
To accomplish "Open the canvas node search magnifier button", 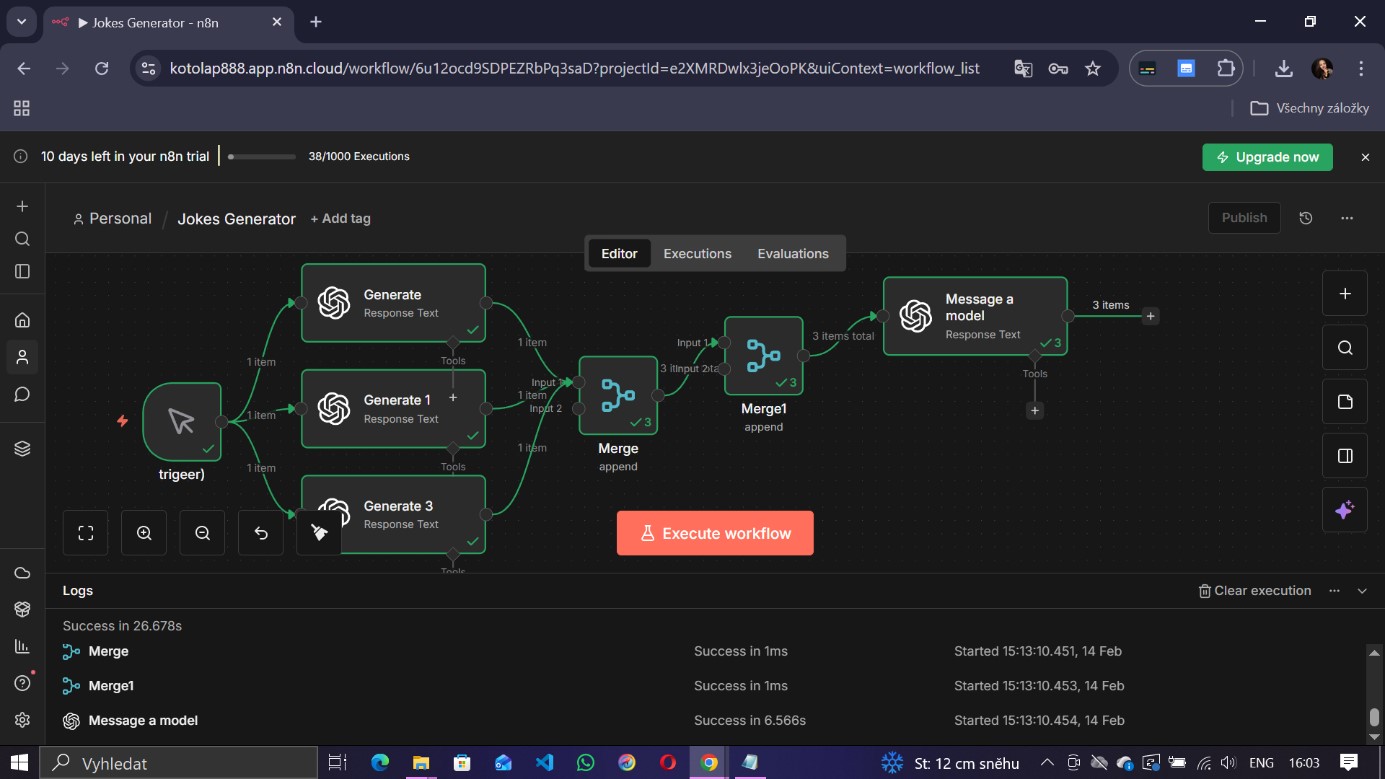I will (x=1345, y=347).
